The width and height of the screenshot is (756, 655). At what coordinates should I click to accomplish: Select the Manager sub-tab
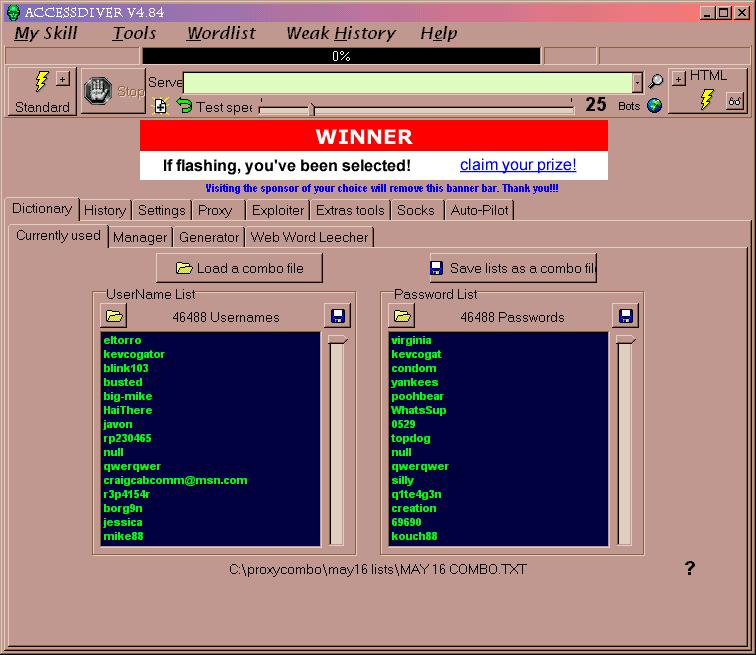click(x=140, y=238)
